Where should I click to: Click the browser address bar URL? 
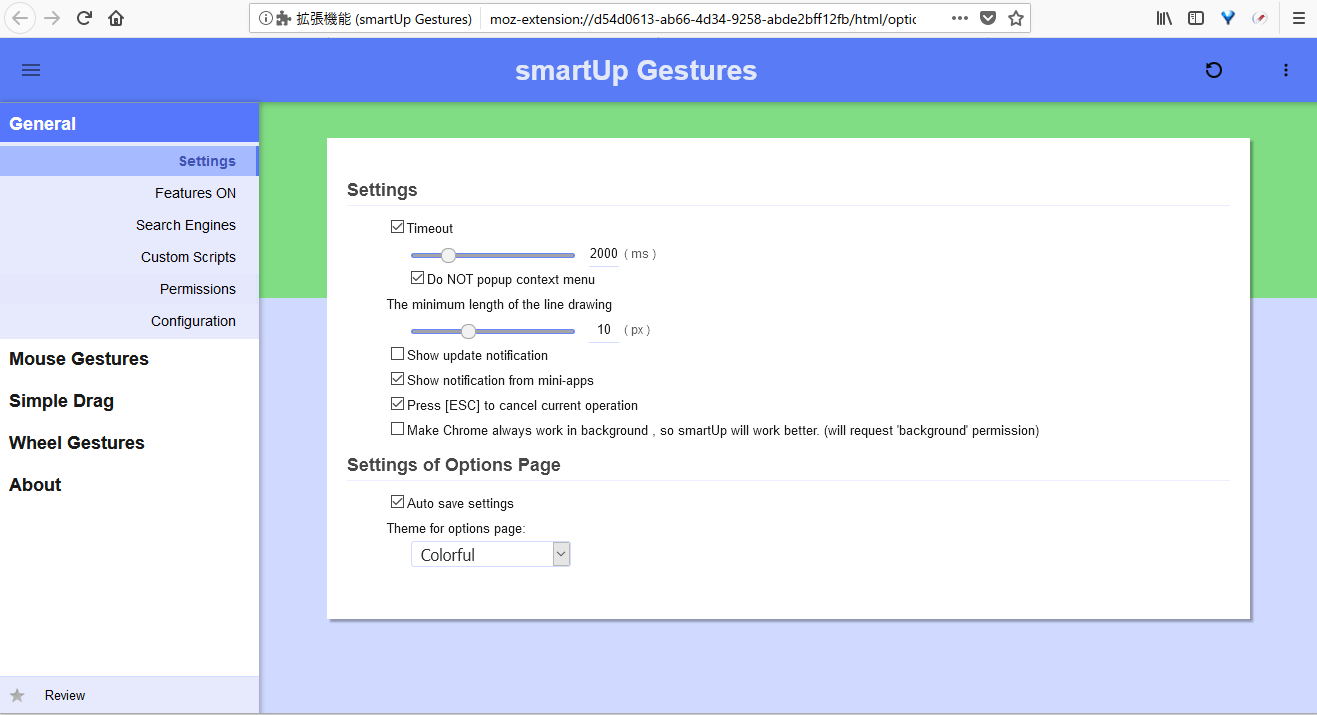click(x=702, y=18)
